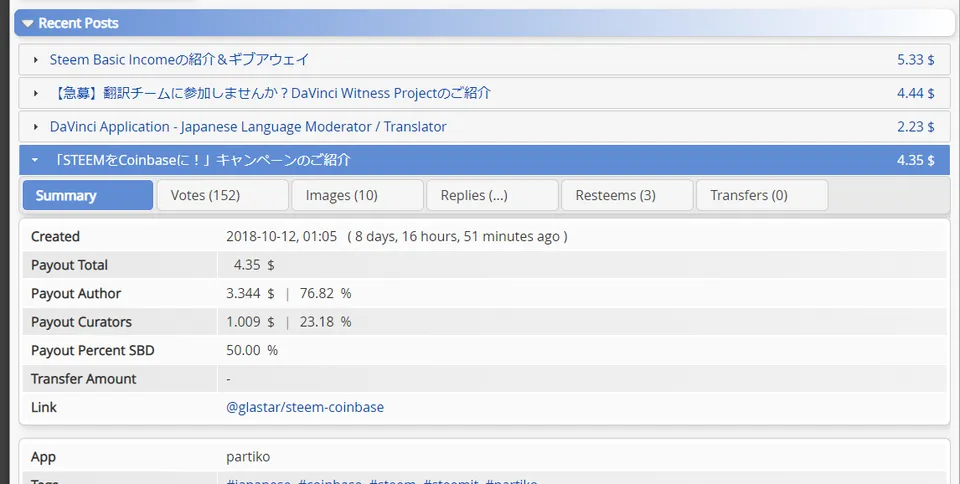Expand the DaVinci Witness Project post arrow
The width and height of the screenshot is (960, 484).
(x=36, y=94)
